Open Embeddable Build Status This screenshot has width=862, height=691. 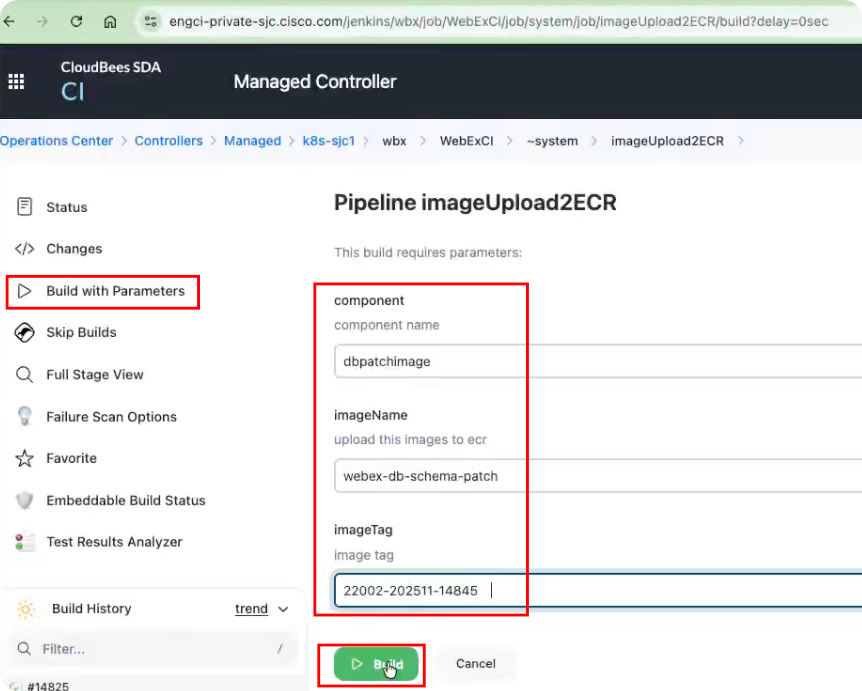tap(125, 500)
